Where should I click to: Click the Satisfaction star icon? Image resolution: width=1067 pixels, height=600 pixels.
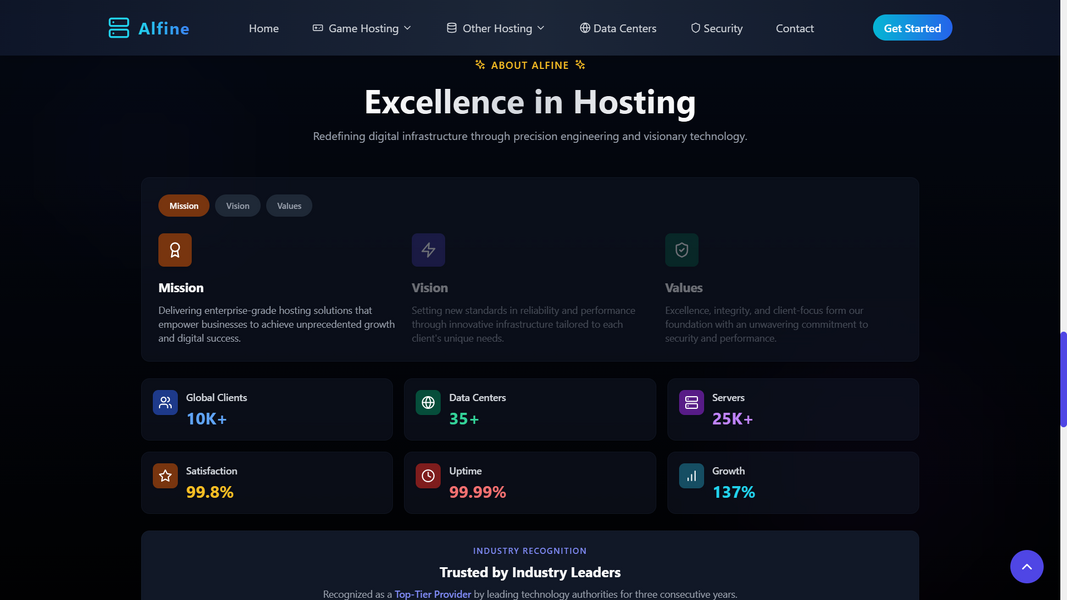point(165,476)
